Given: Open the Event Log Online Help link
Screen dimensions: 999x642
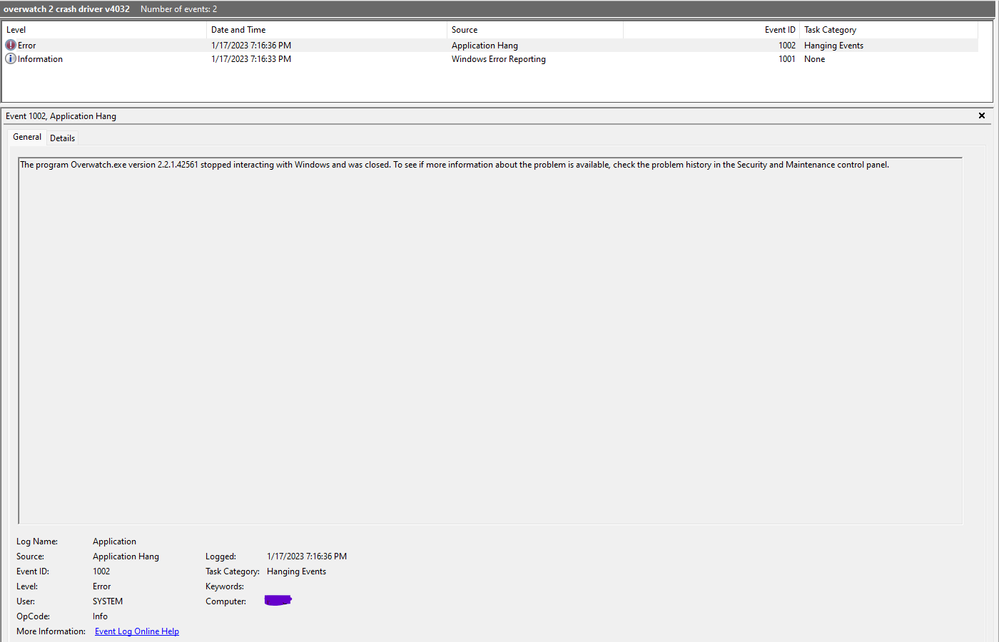Looking at the screenshot, I should (x=137, y=631).
